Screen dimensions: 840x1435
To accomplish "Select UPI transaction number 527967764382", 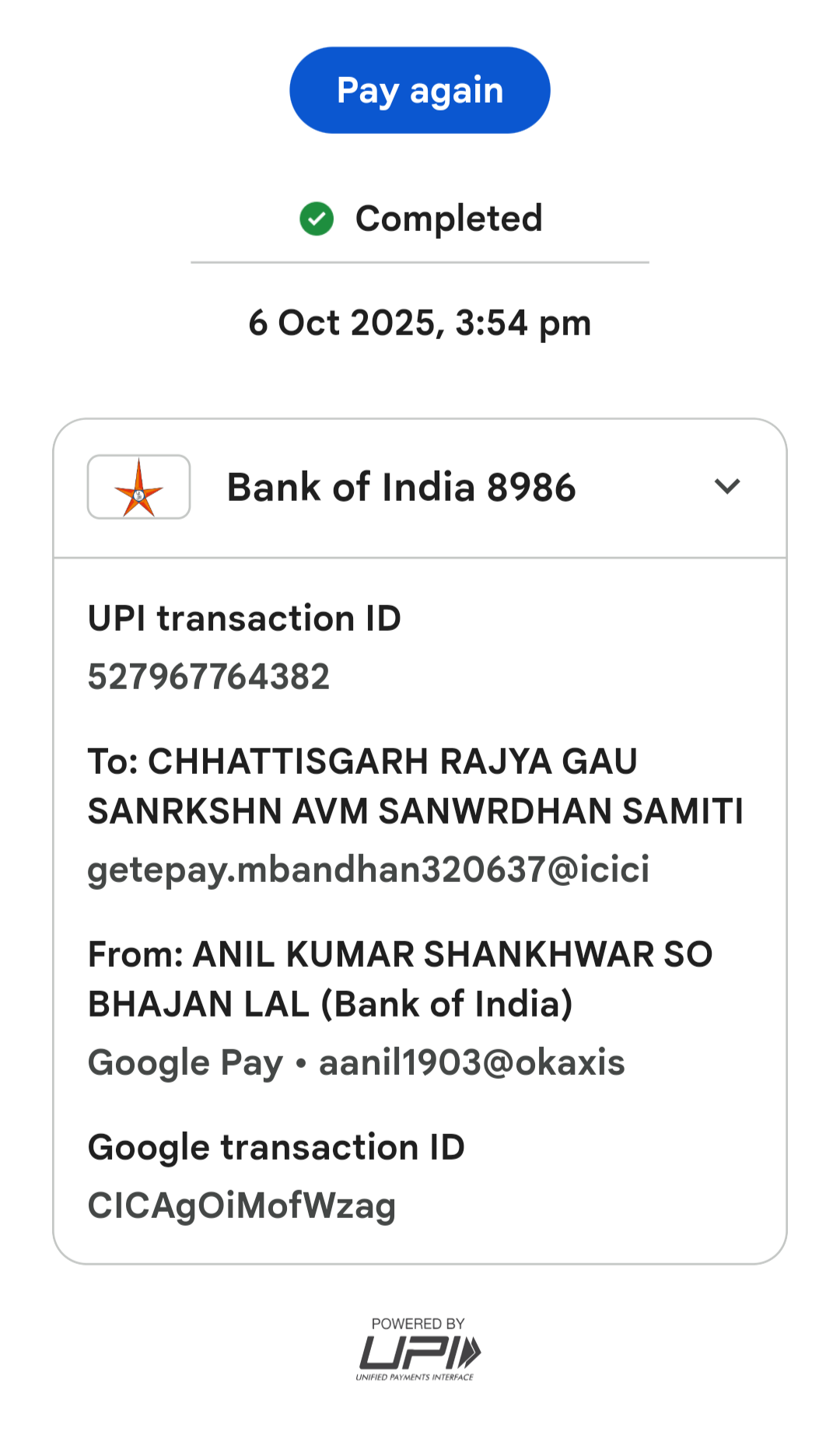I will 208,677.
